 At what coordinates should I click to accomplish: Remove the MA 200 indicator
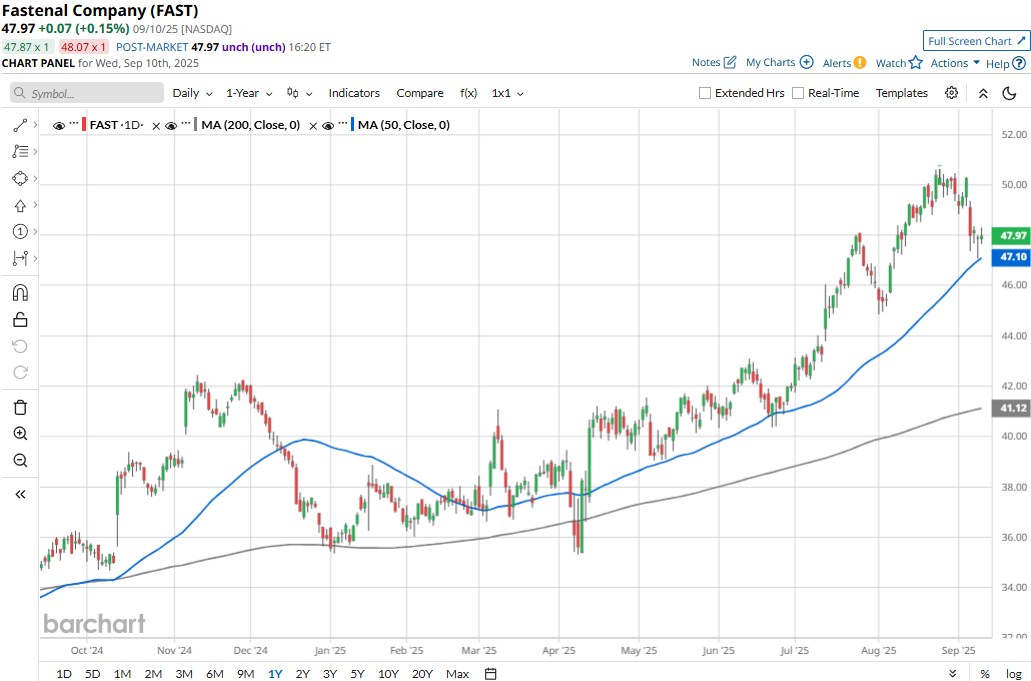click(313, 126)
